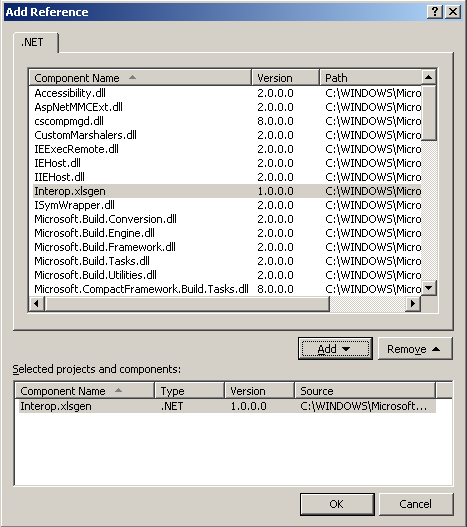Select cscompmgd.dll version 8.0.0.0 row

tap(225, 121)
